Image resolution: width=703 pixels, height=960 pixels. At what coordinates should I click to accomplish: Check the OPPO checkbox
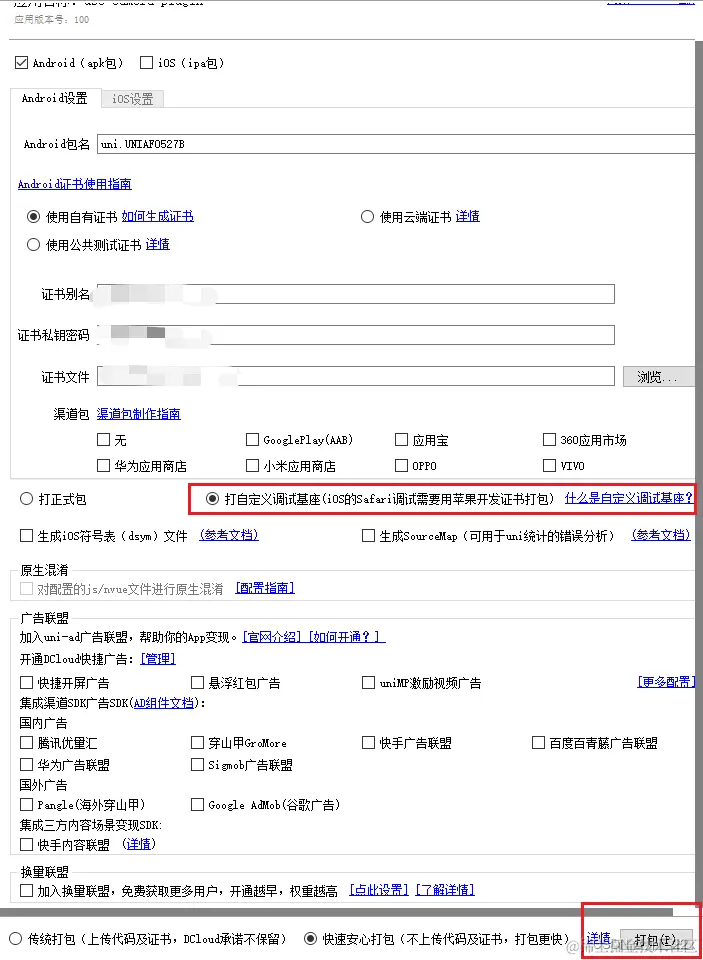[401, 466]
